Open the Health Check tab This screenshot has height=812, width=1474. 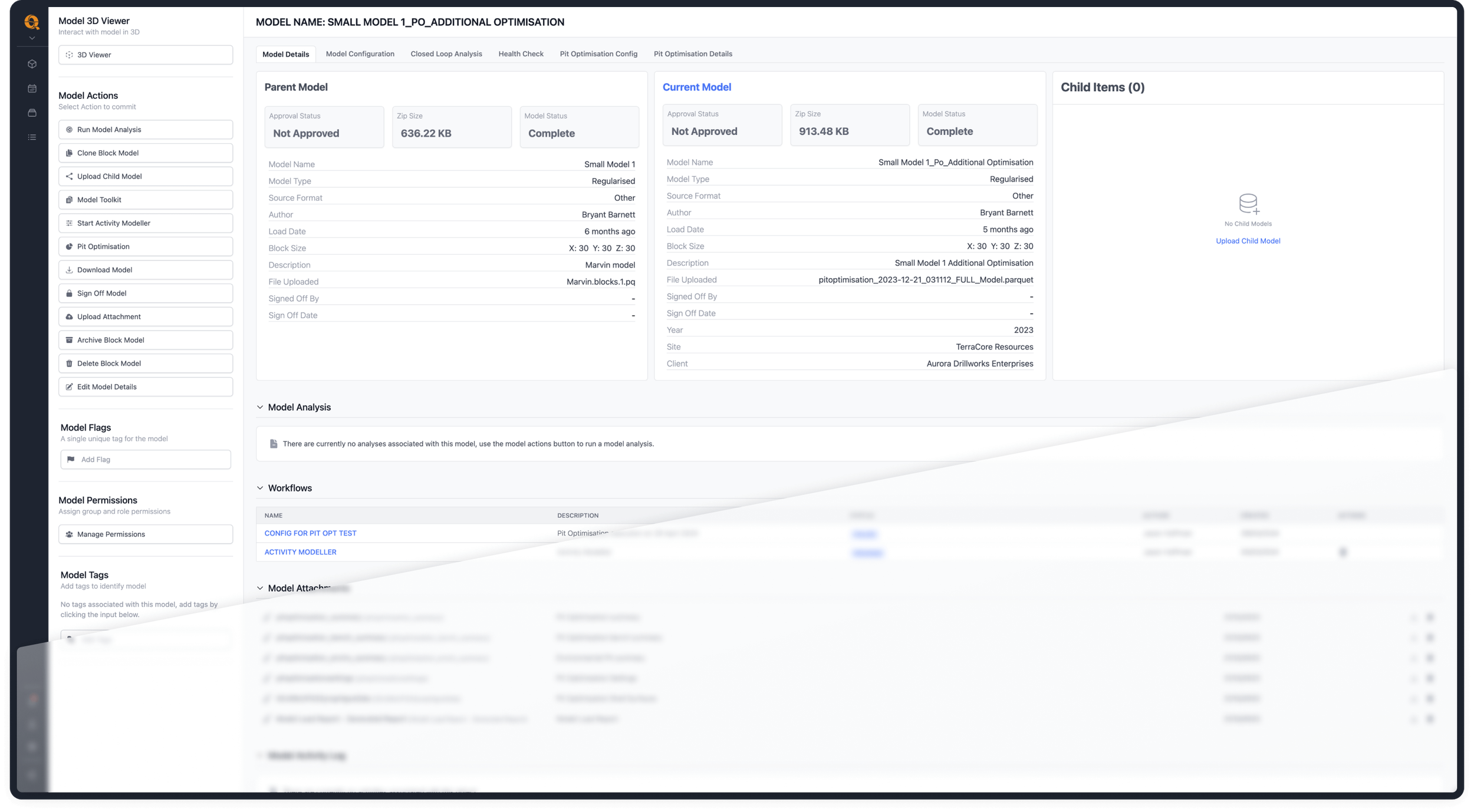point(521,54)
